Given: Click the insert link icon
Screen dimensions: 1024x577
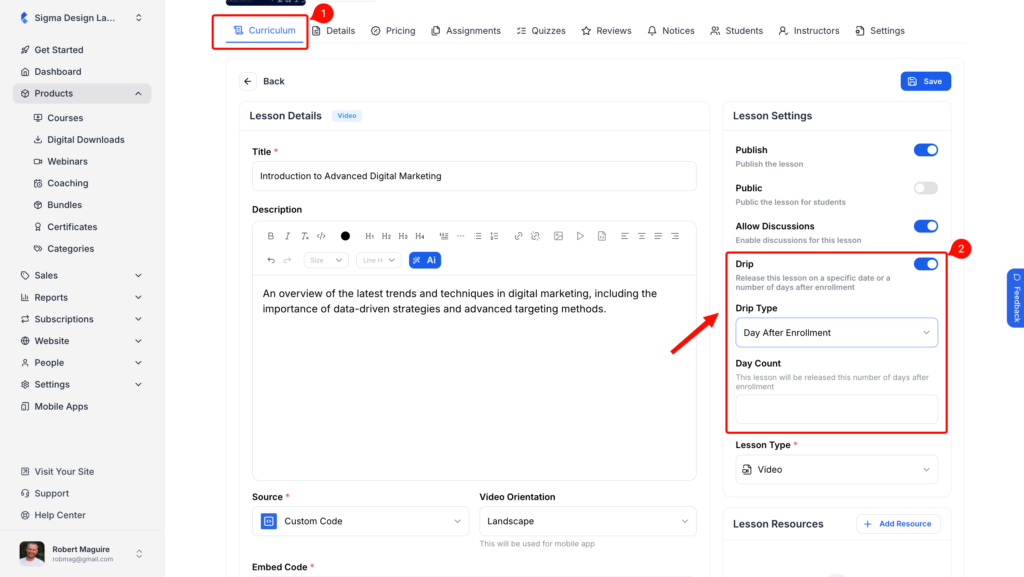Looking at the screenshot, I should point(519,236).
